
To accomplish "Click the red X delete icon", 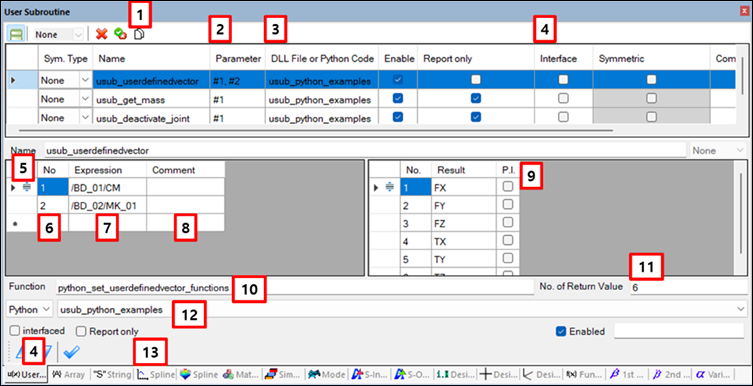I will [101, 34].
